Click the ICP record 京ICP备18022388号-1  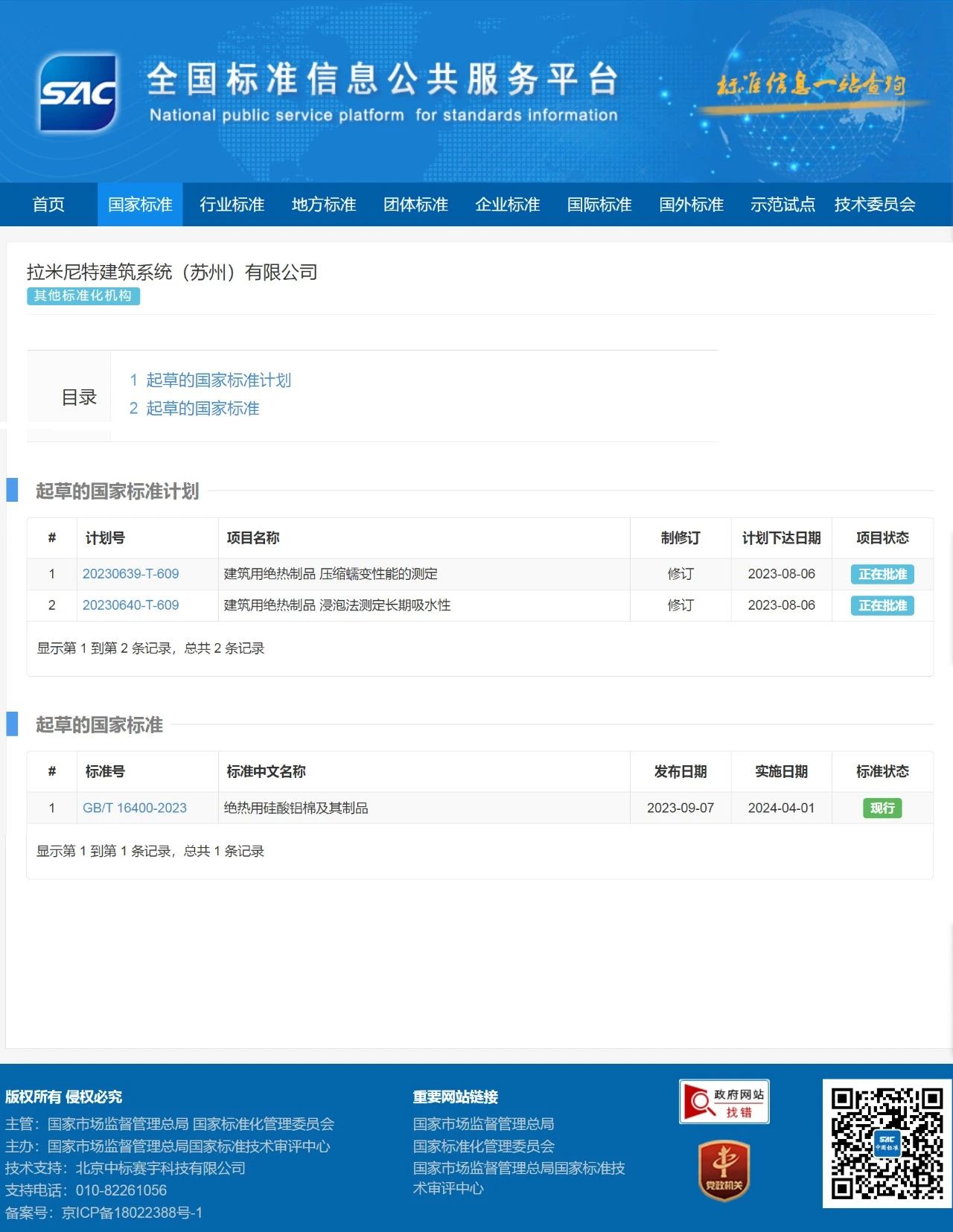point(132,1213)
